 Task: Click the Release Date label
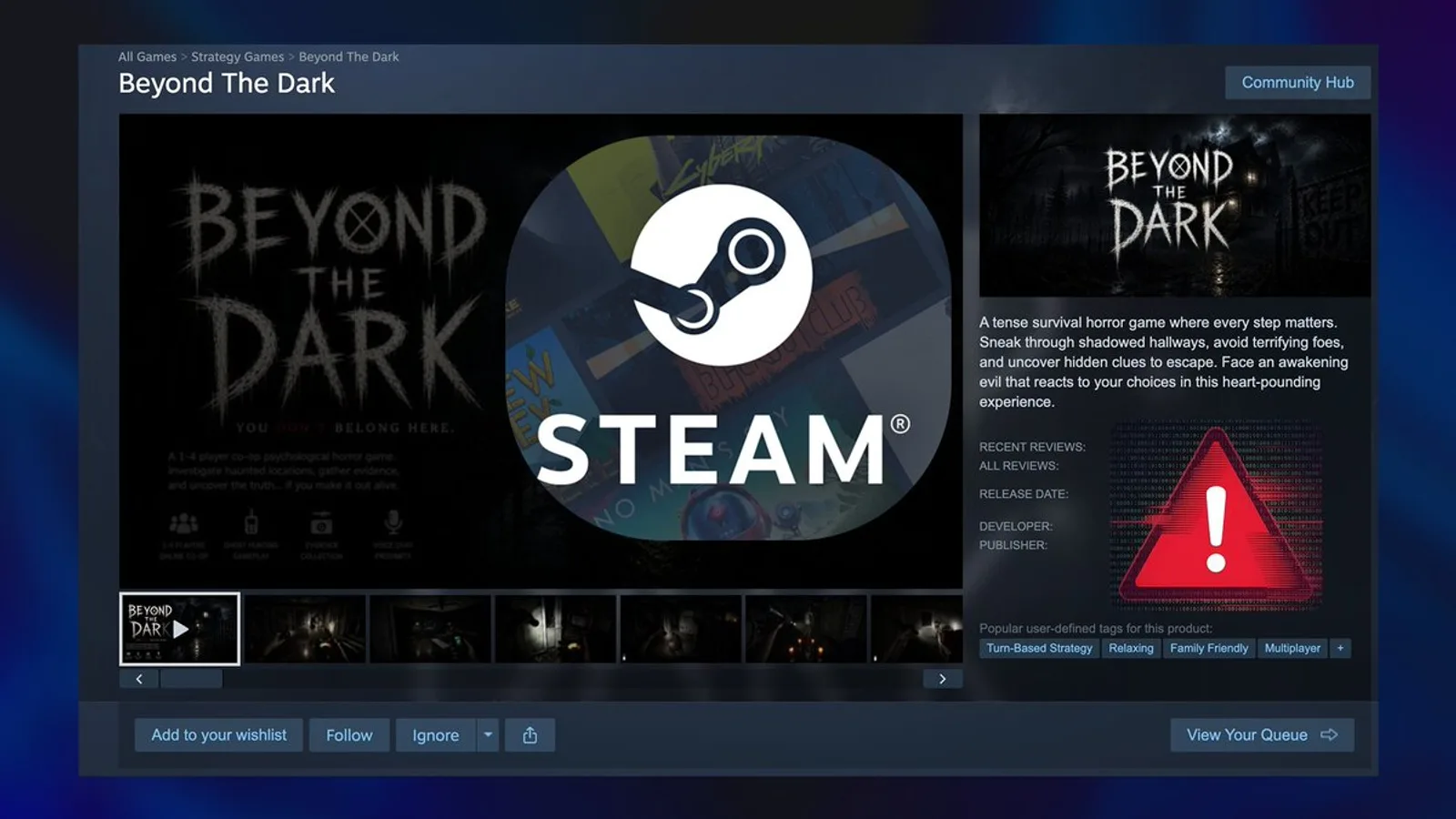1024,494
